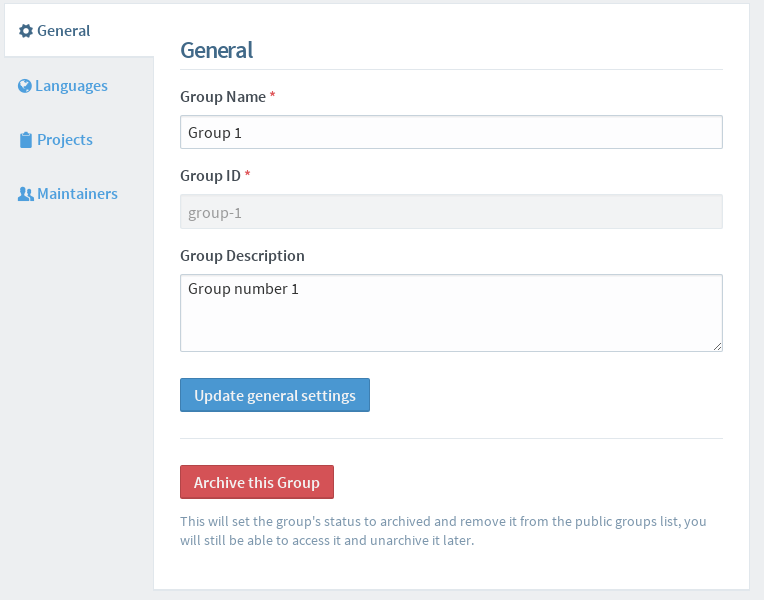Viewport: 764px width, 600px height.
Task: Click the red Archive this Group button
Action: click(x=257, y=482)
